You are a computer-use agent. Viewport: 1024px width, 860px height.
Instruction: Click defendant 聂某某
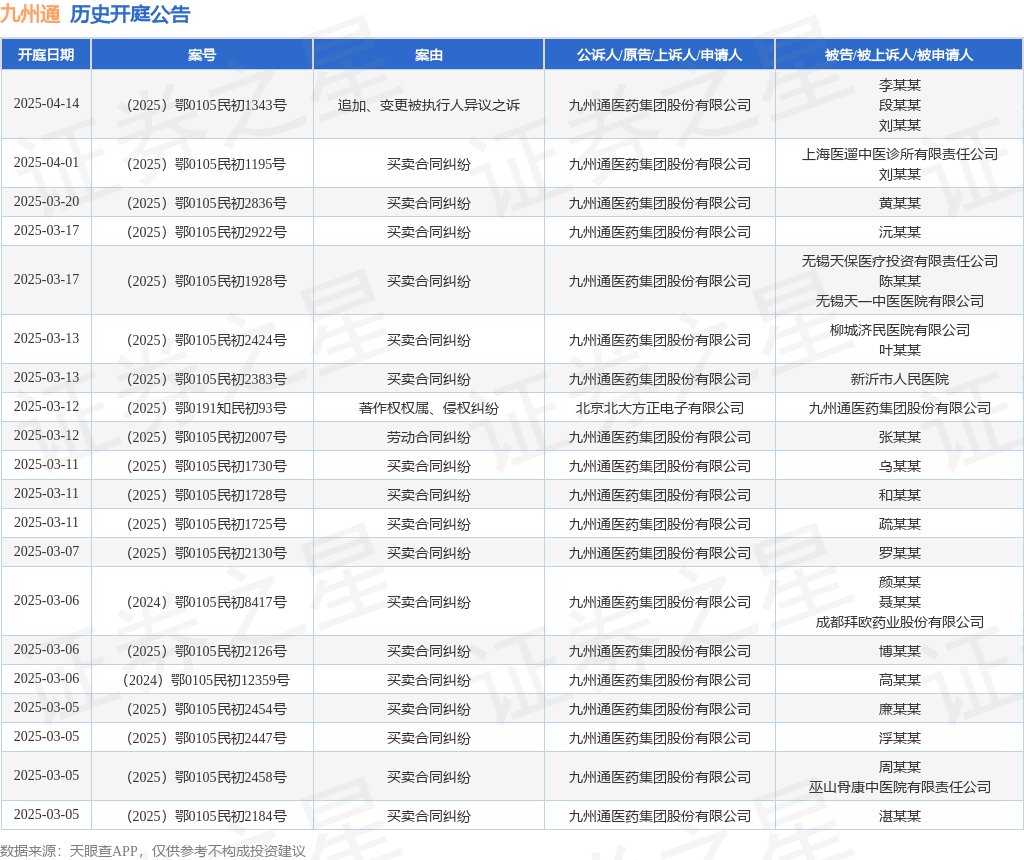pyautogui.click(x=900, y=602)
